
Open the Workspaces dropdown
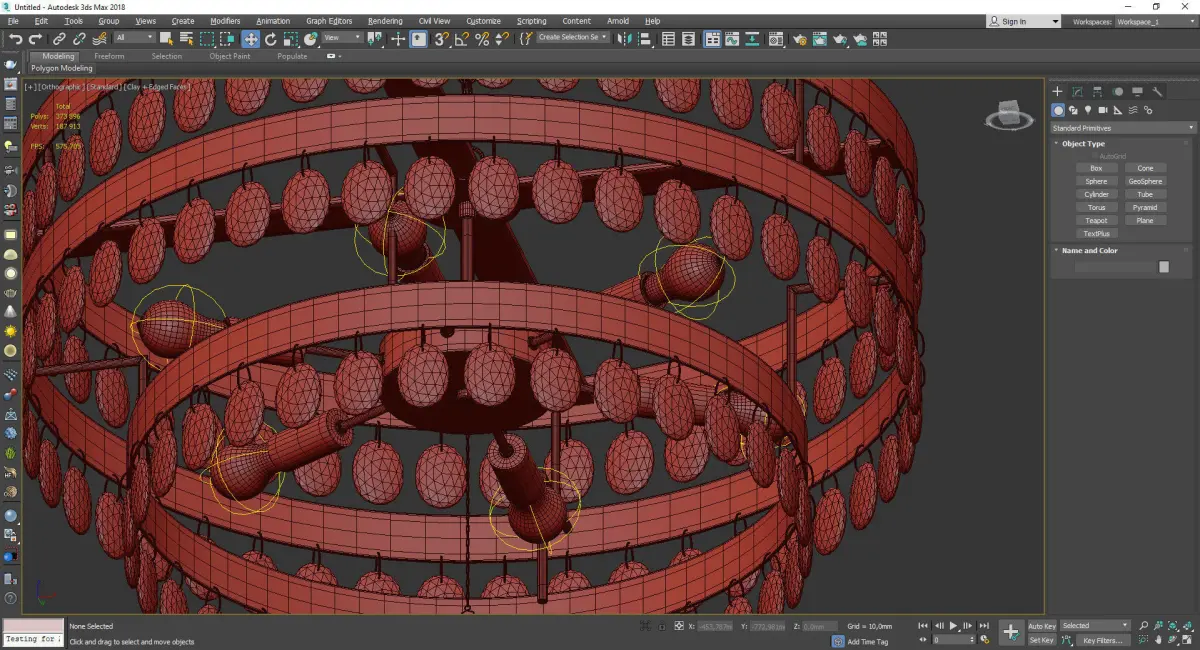1155,21
